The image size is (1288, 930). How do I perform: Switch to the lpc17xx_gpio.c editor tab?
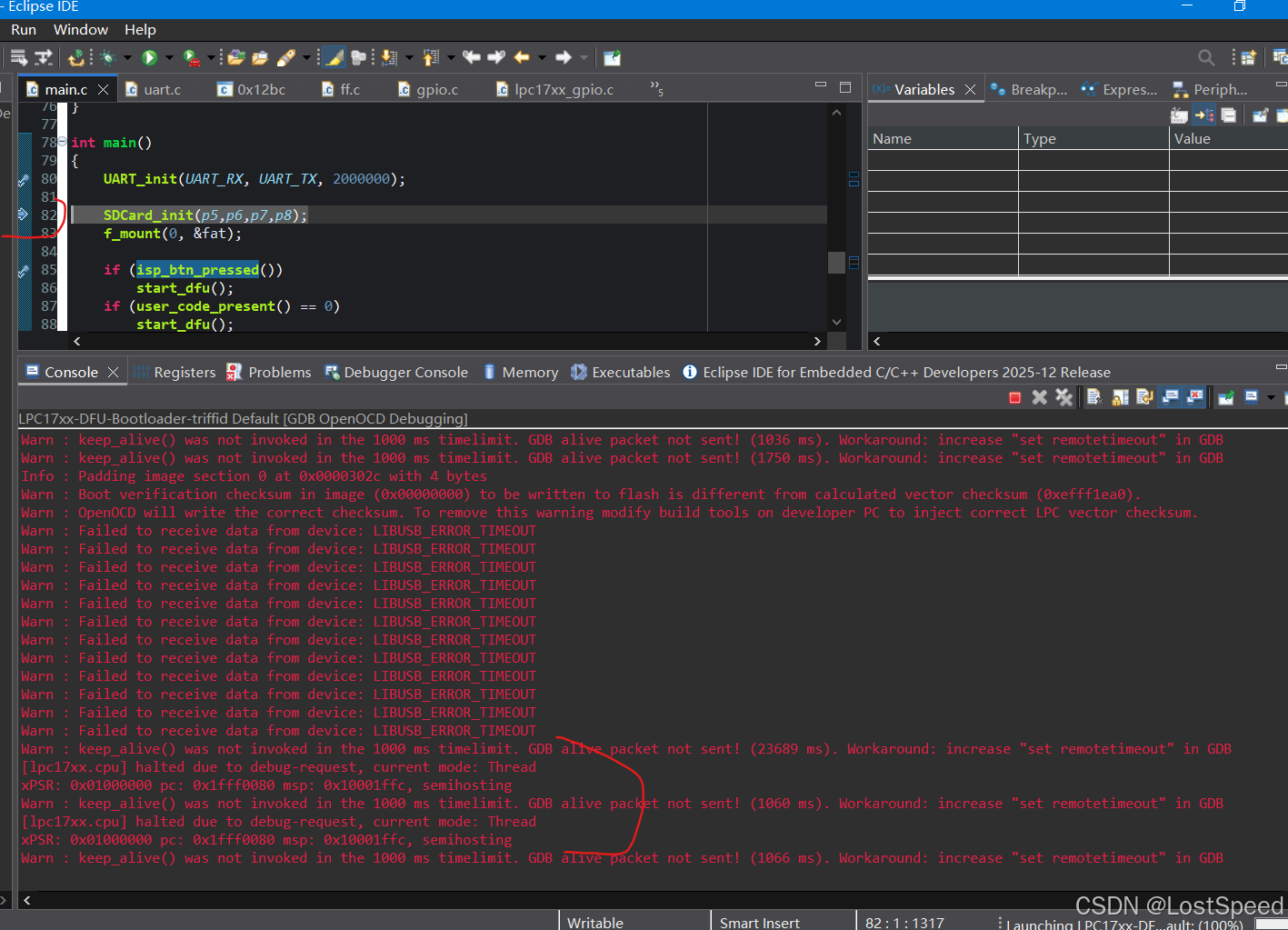554,89
